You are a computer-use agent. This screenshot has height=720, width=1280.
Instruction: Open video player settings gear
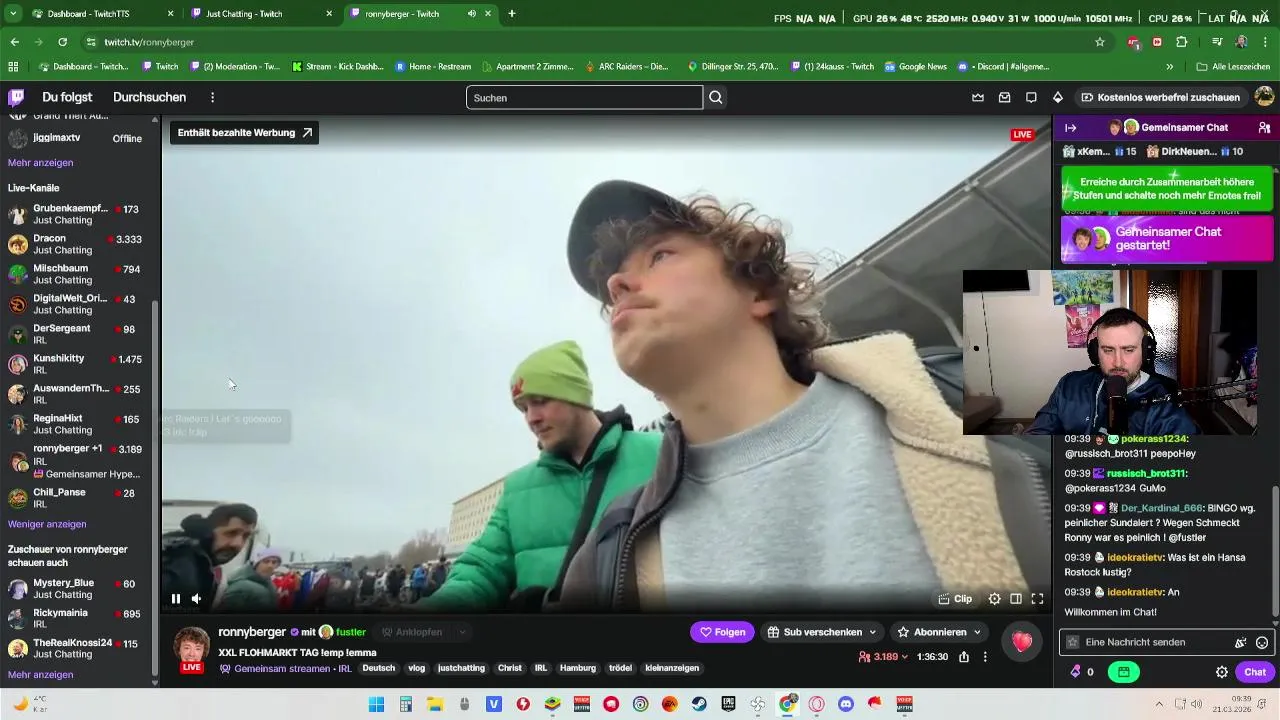point(994,599)
